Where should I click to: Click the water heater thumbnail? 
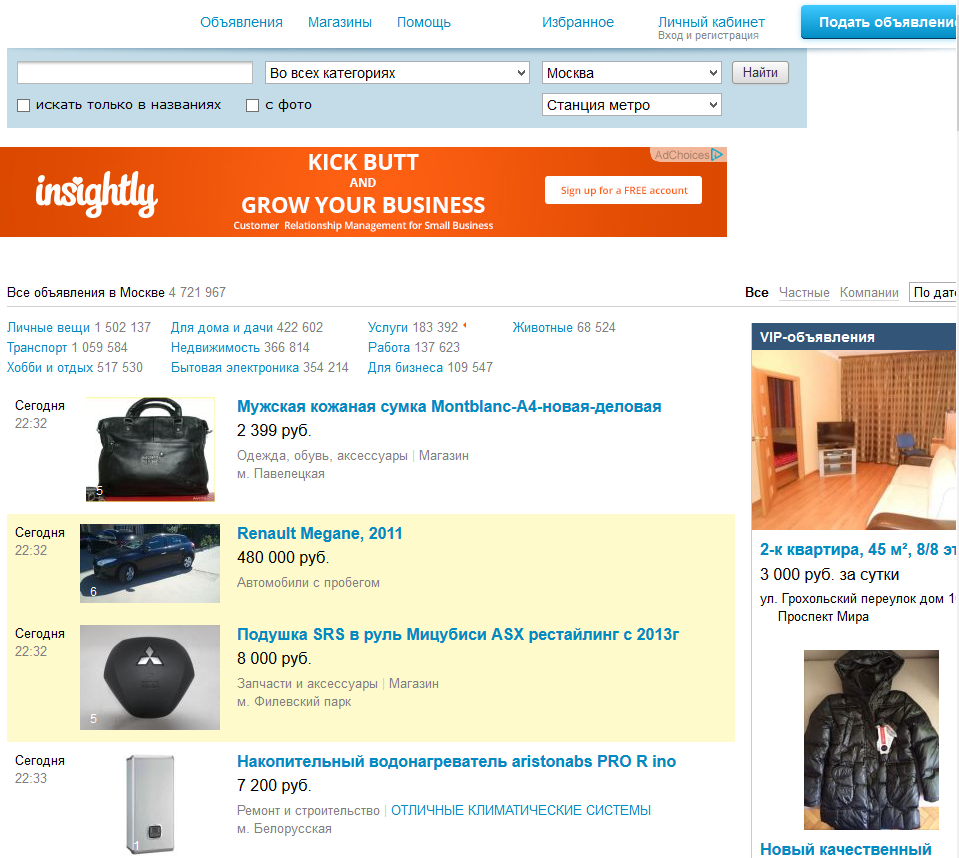pyautogui.click(x=150, y=804)
